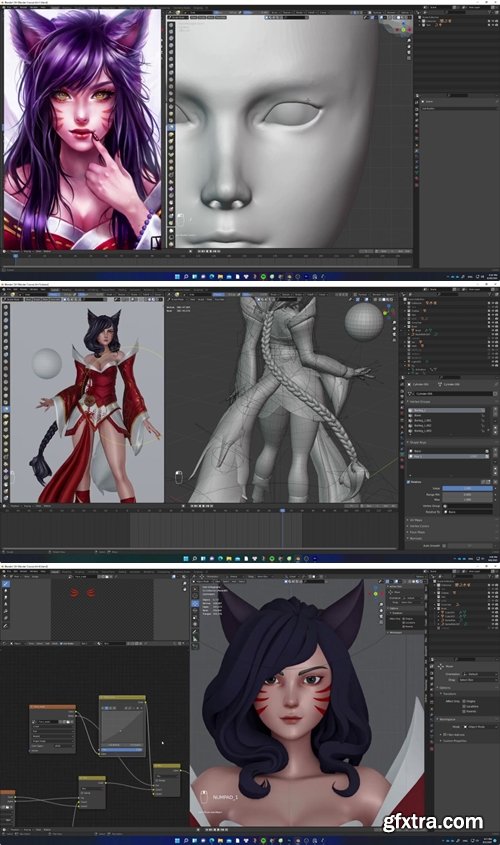Remove the selected vertex group with minus button

tap(496, 415)
